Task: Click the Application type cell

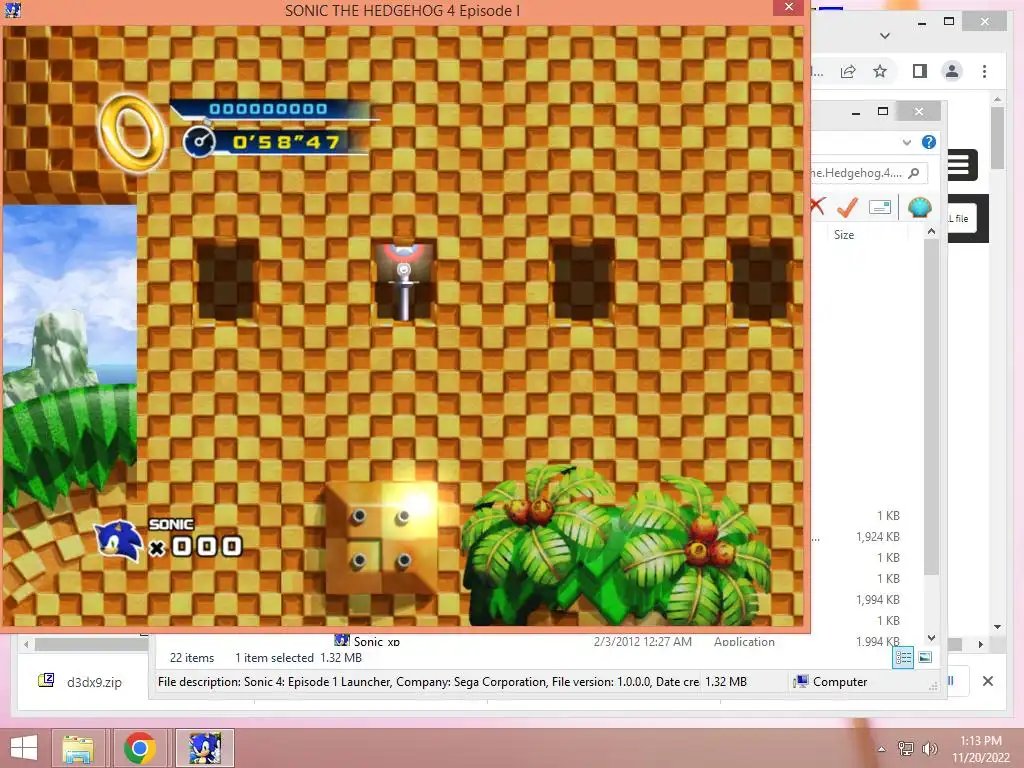Action: click(x=744, y=641)
